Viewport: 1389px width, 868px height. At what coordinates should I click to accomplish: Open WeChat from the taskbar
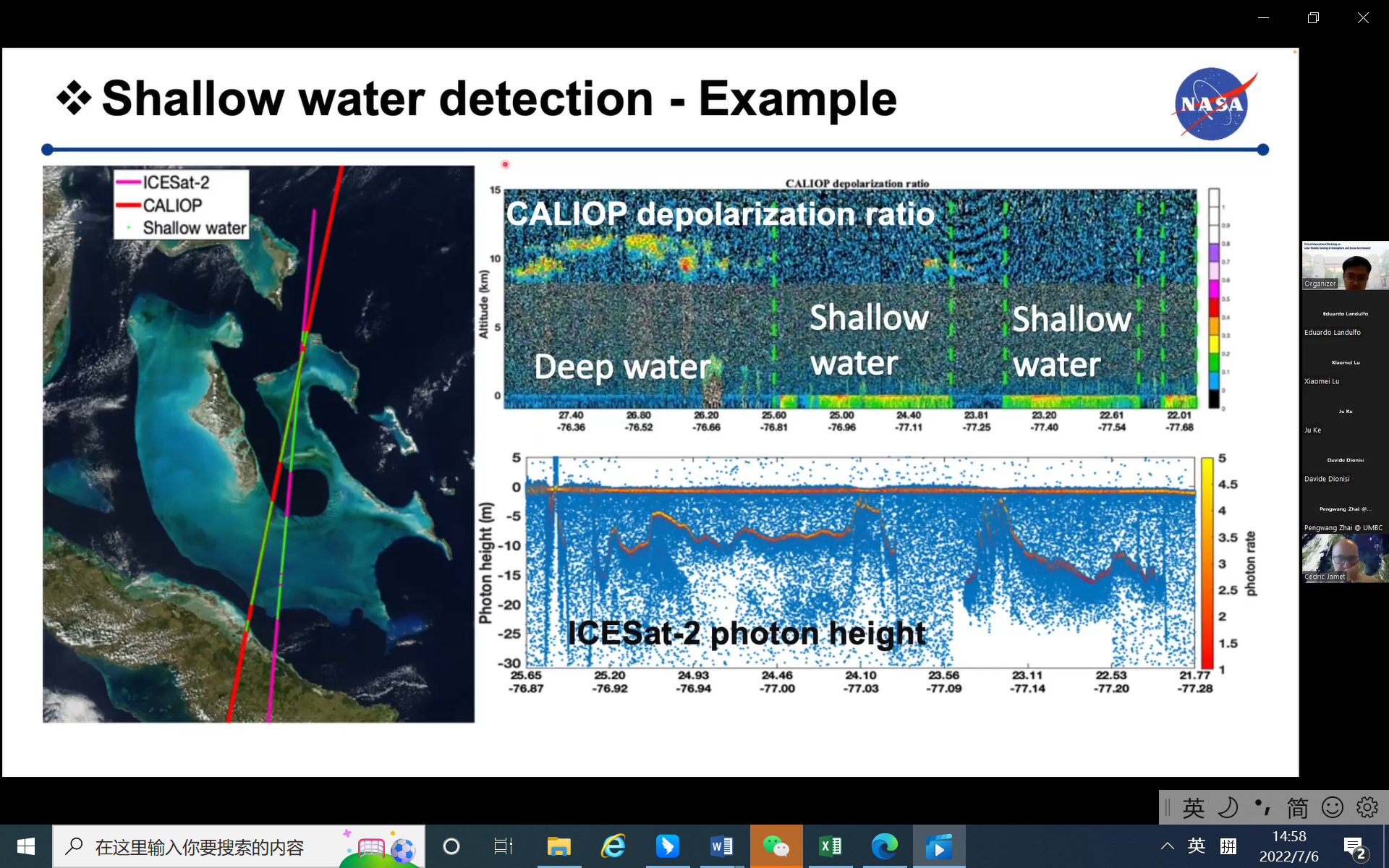(776, 846)
